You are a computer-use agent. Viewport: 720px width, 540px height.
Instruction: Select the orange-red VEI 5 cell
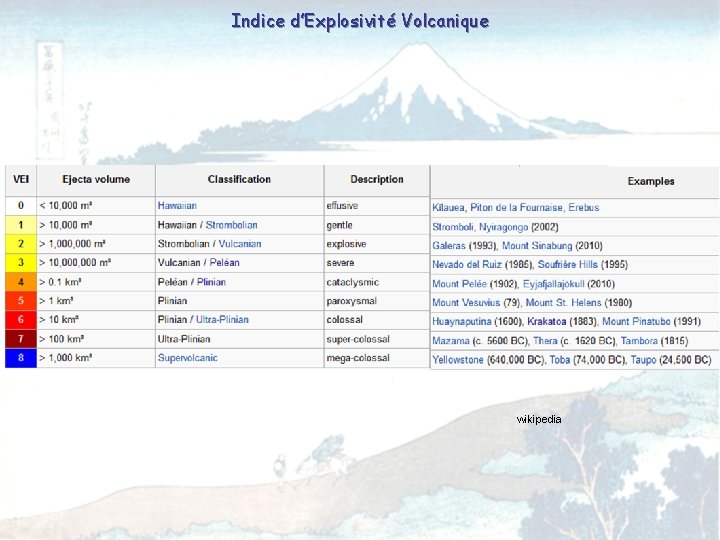tap(21, 301)
